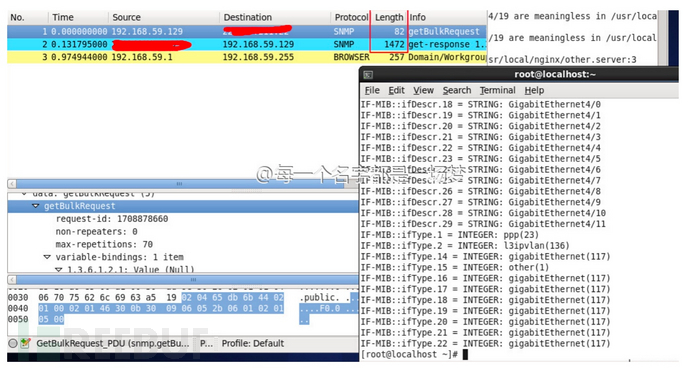Viewport: 690px width, 368px height.
Task: Sort packets by the Info column header
Action: (x=447, y=18)
